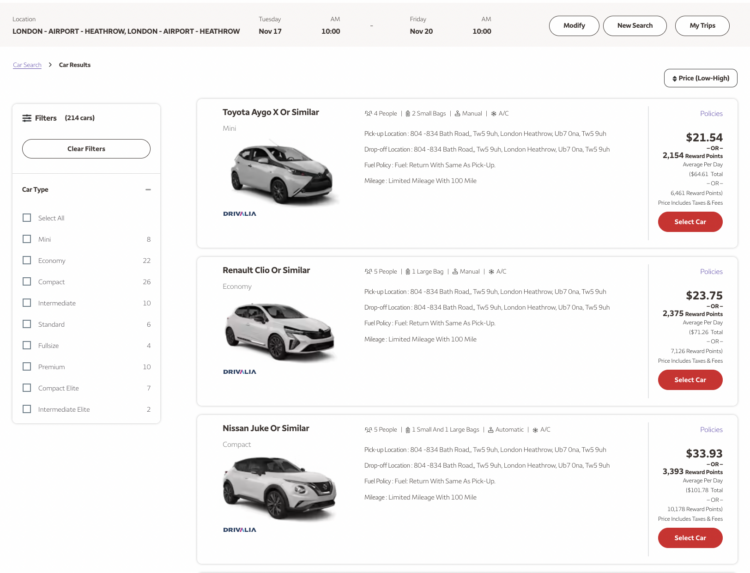Click the bag icon in Toyota Aygo X row
Image resolution: width=750 pixels, height=573 pixels.
coord(408,114)
